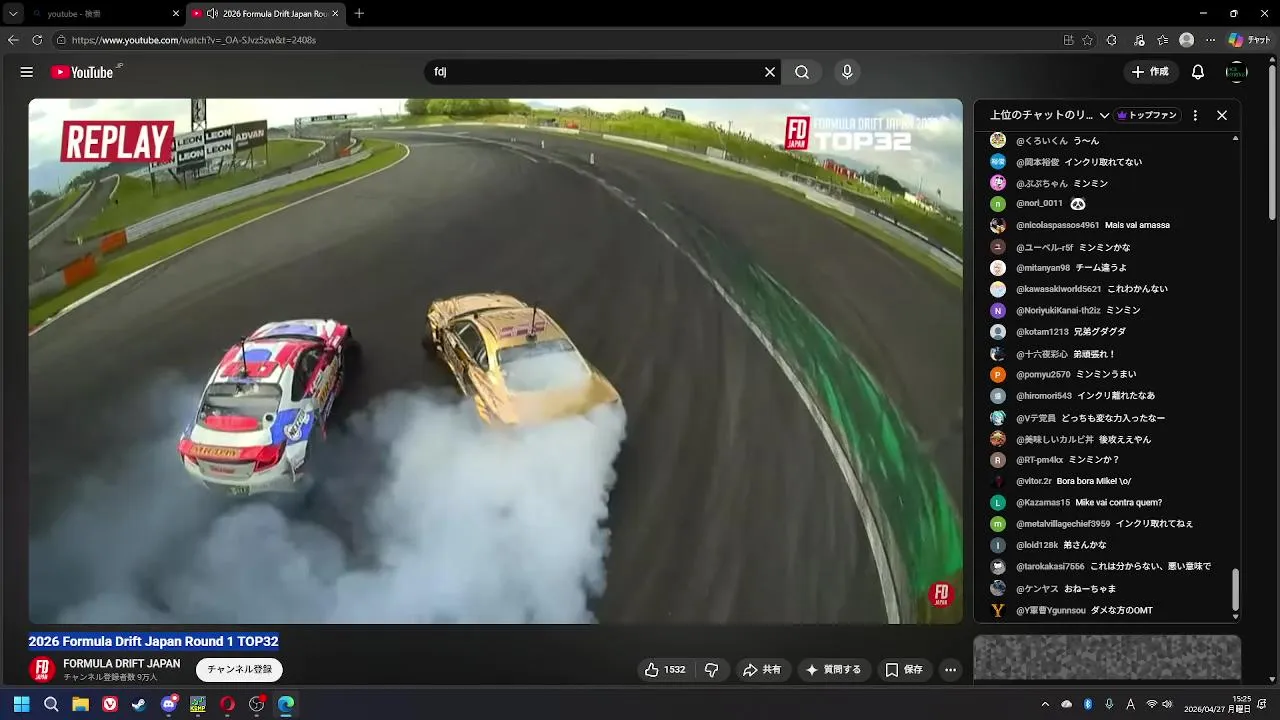Open Steam from the taskbar
The width and height of the screenshot is (1280, 720).
click(x=139, y=704)
